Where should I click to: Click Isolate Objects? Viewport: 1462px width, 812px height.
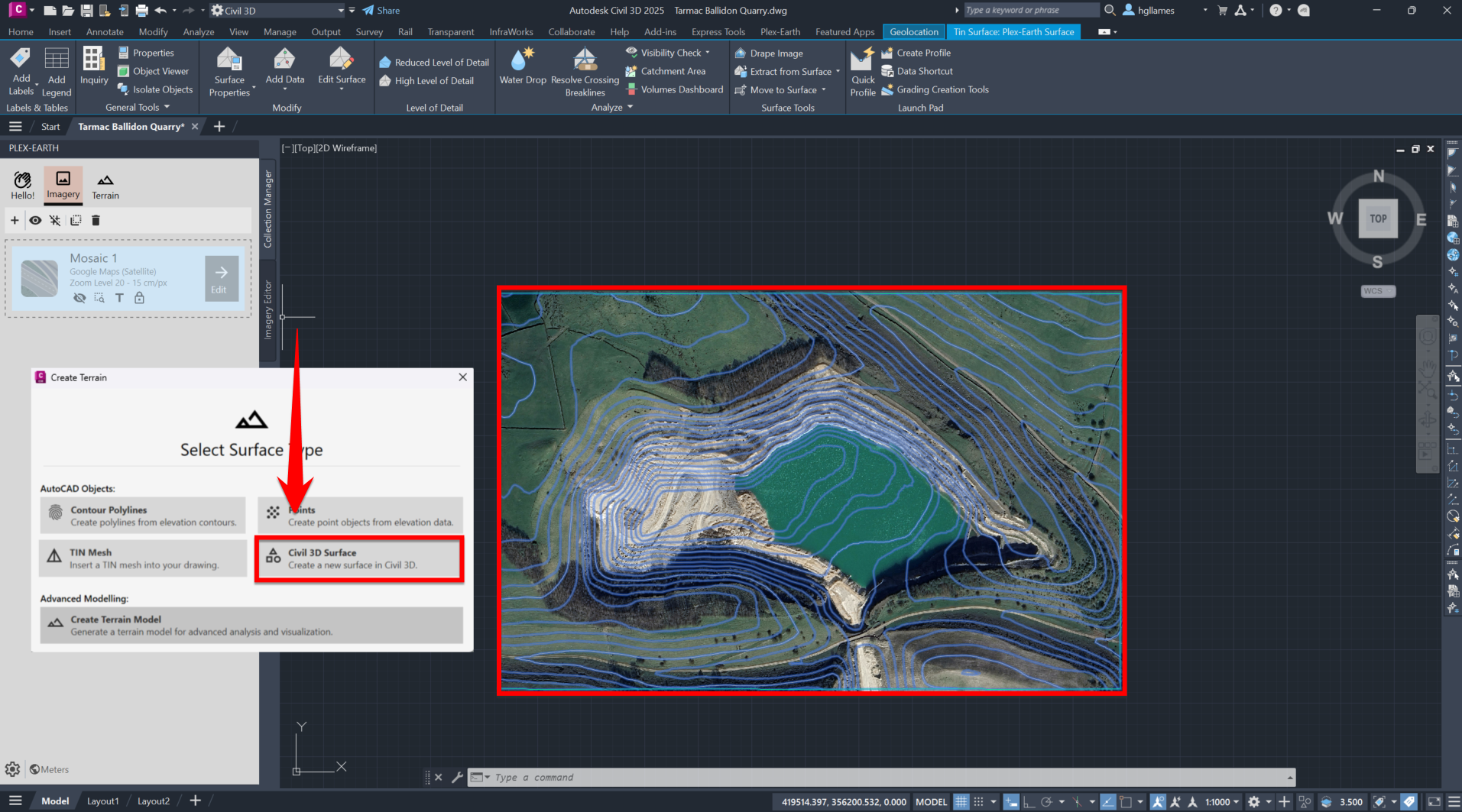point(155,89)
